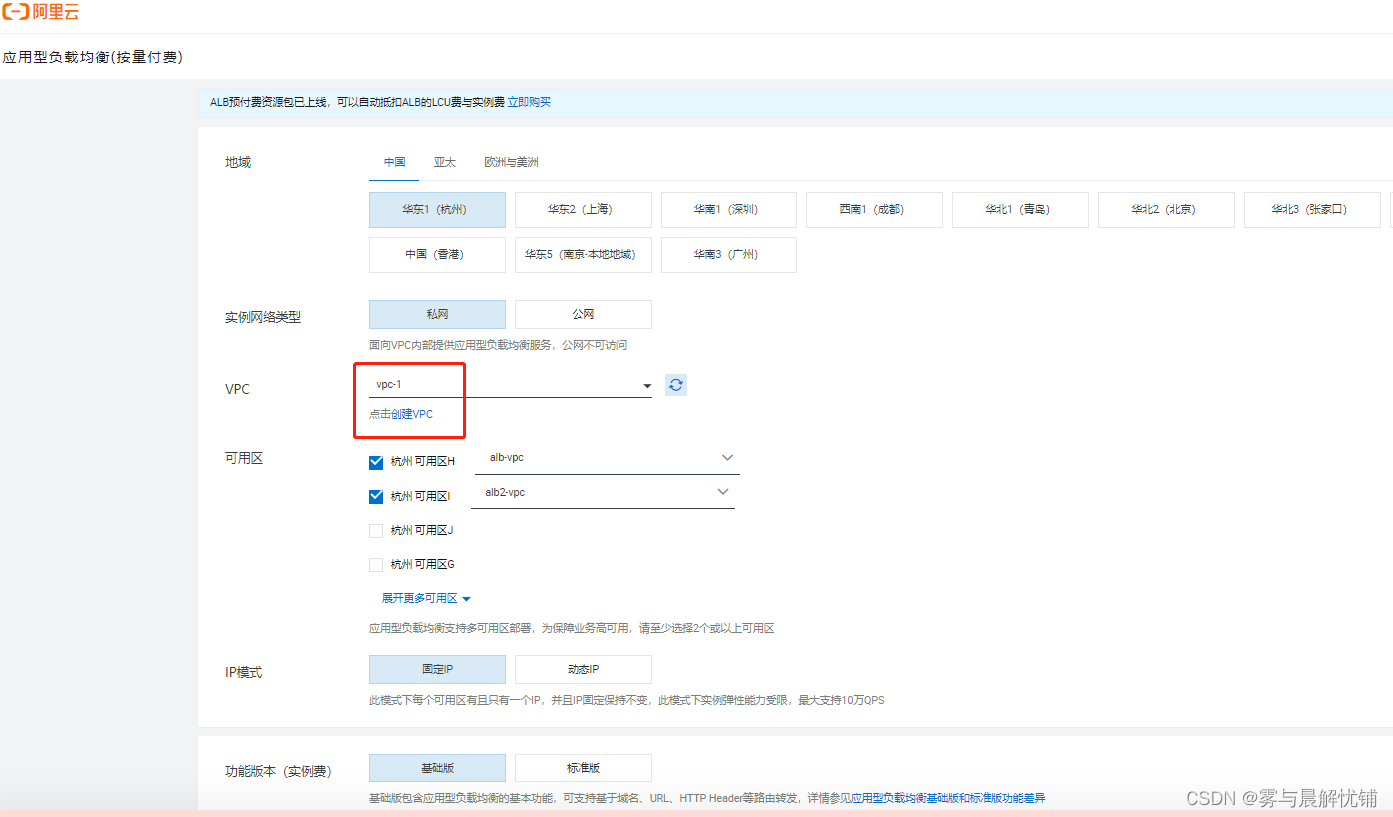Viewport: 1393px width, 817px height.
Task: Select 动态IP mode
Action: pyautogui.click(x=583, y=669)
